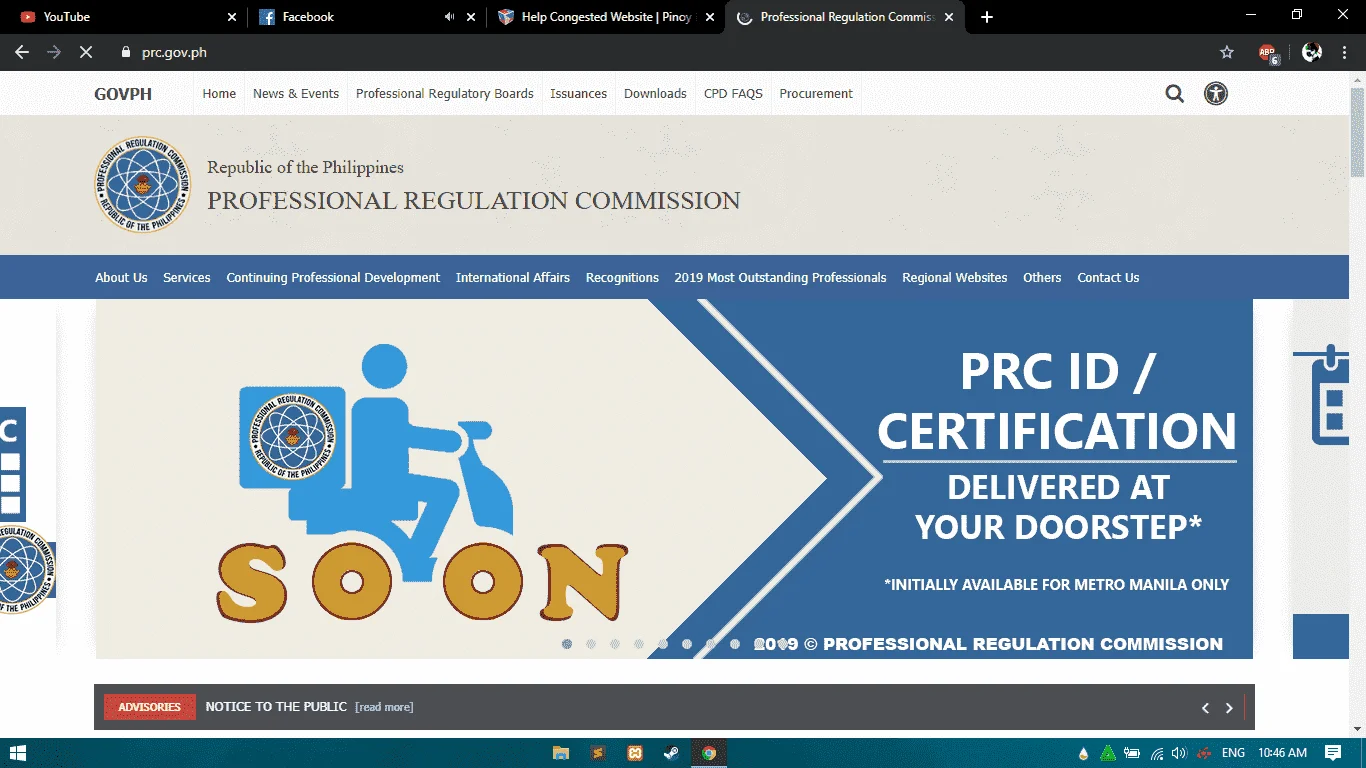Open the 10:46 AM clock calendar

(1283, 753)
